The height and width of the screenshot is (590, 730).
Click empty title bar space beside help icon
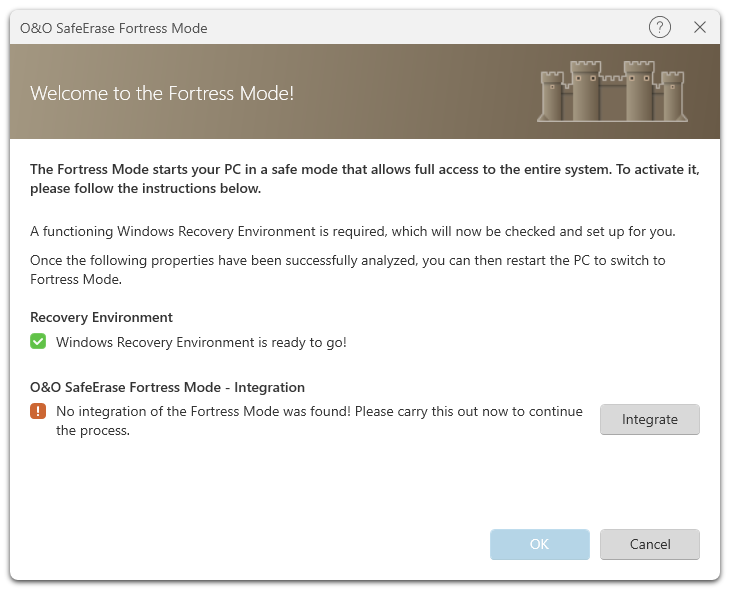(450, 28)
